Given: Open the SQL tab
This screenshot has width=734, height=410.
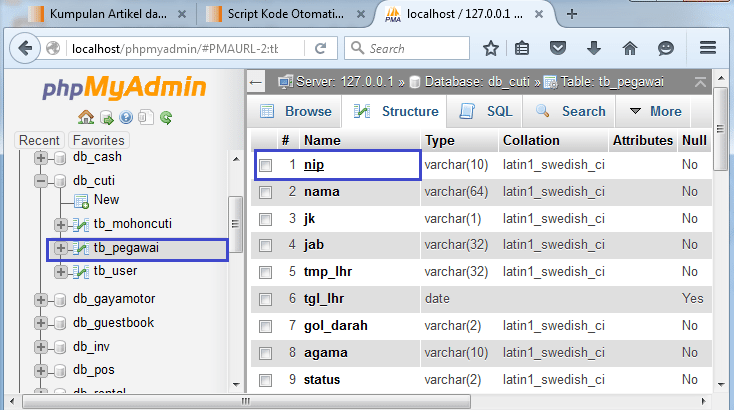Looking at the screenshot, I should coord(485,111).
